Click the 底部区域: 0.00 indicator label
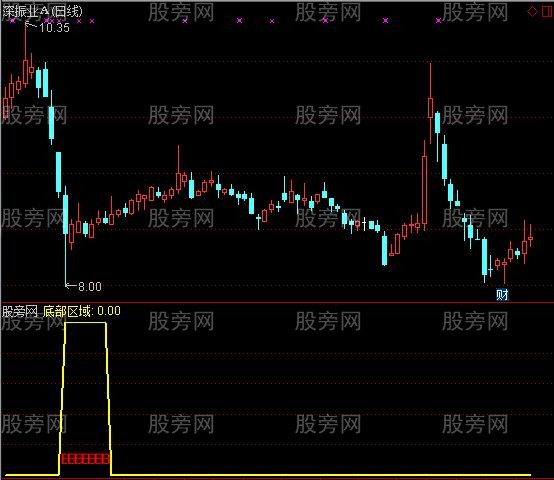The height and width of the screenshot is (480, 554). (82, 311)
